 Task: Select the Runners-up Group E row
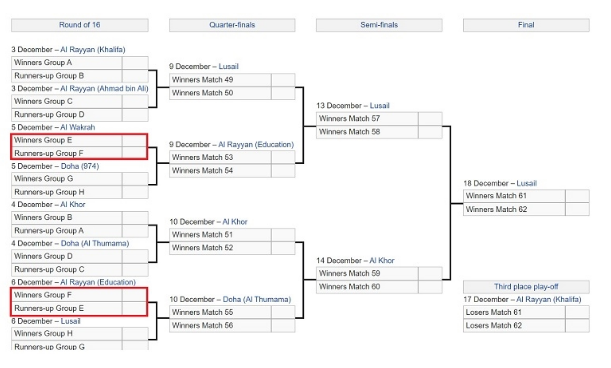(79, 308)
